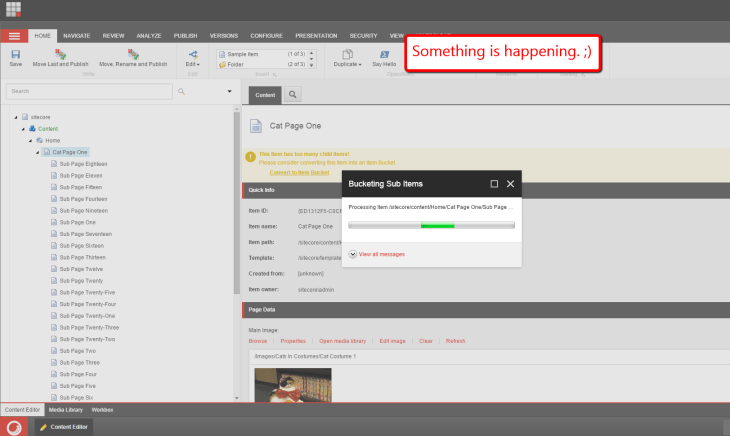Collapse the Home tree node
This screenshot has width=730, height=436.
click(x=31, y=140)
